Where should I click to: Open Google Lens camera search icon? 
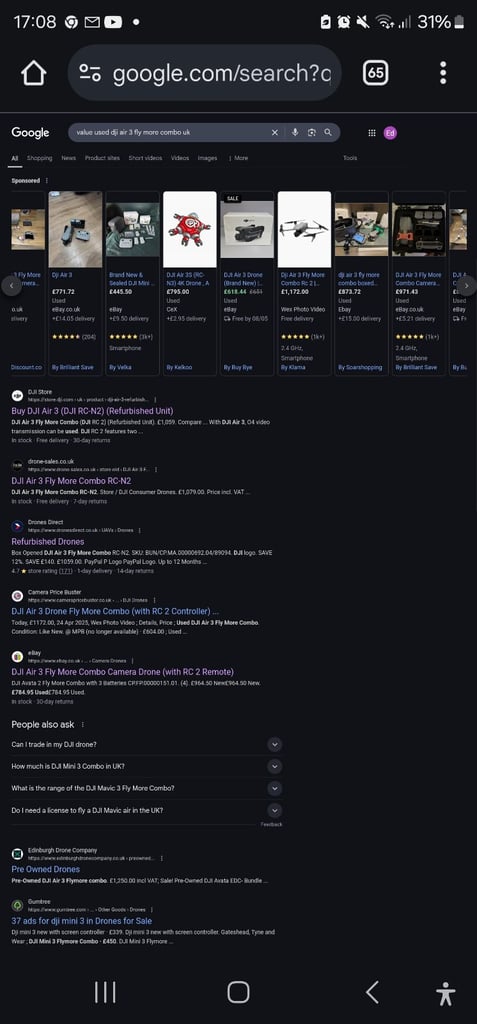pyautogui.click(x=312, y=133)
